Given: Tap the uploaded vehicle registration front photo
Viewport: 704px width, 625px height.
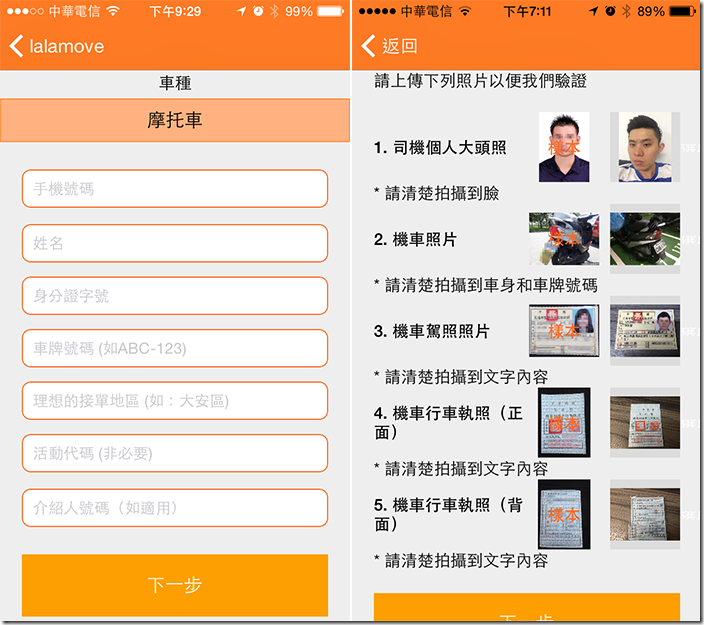Looking at the screenshot, I should coord(645,423).
